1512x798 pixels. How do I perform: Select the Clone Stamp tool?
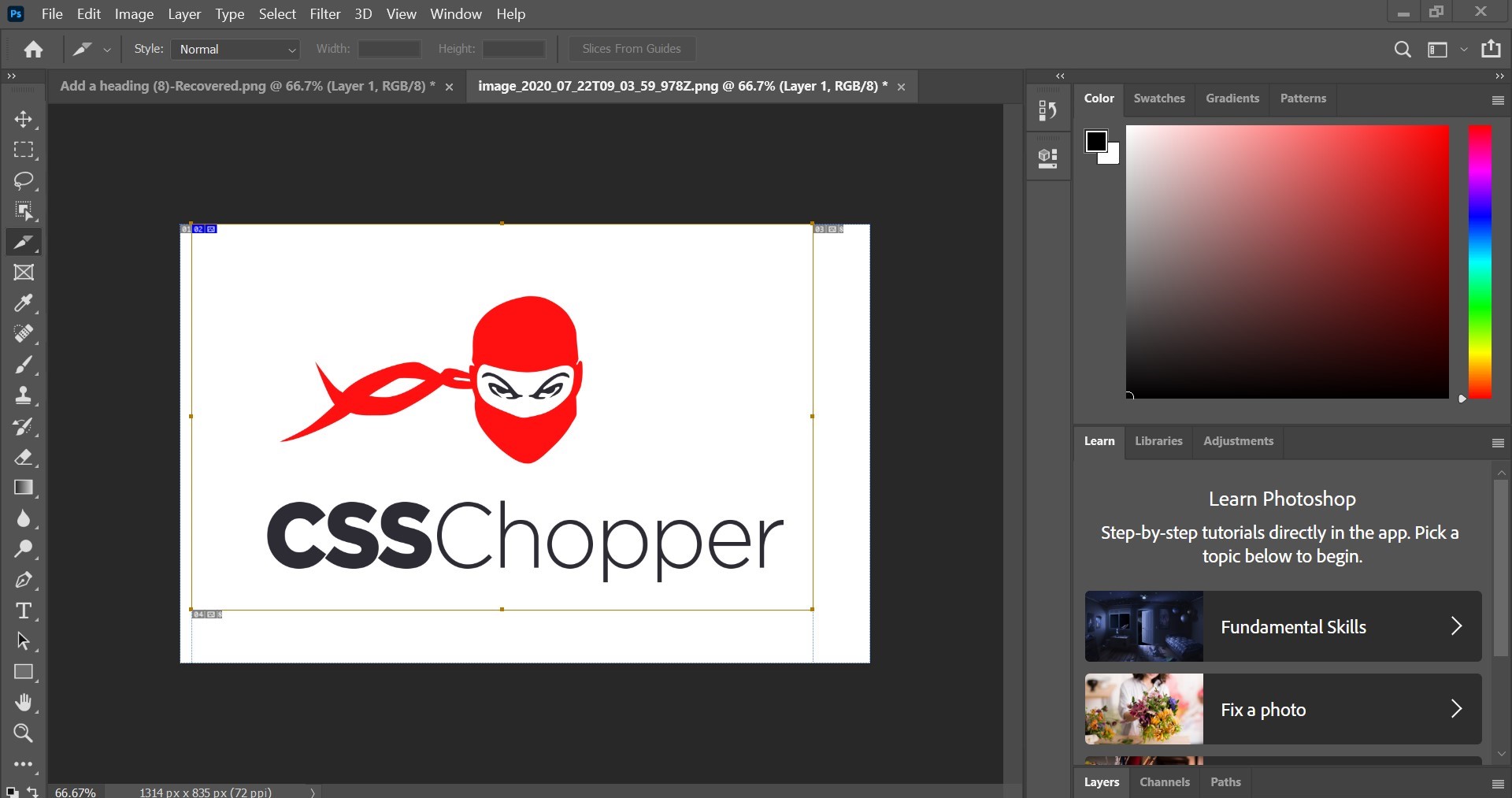tap(23, 395)
